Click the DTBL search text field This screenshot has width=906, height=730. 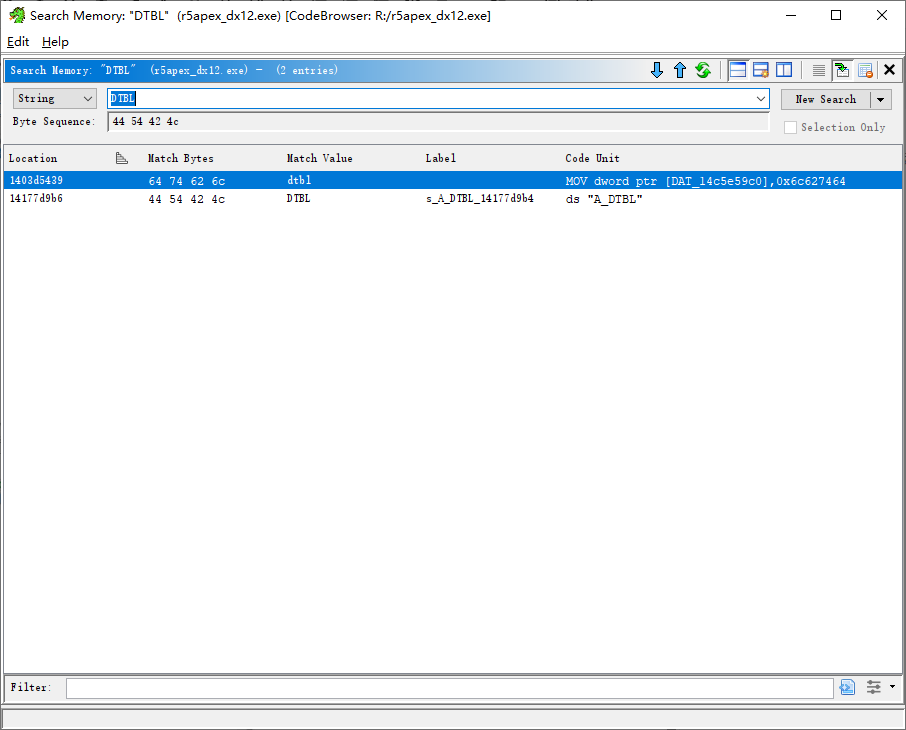click(438, 98)
